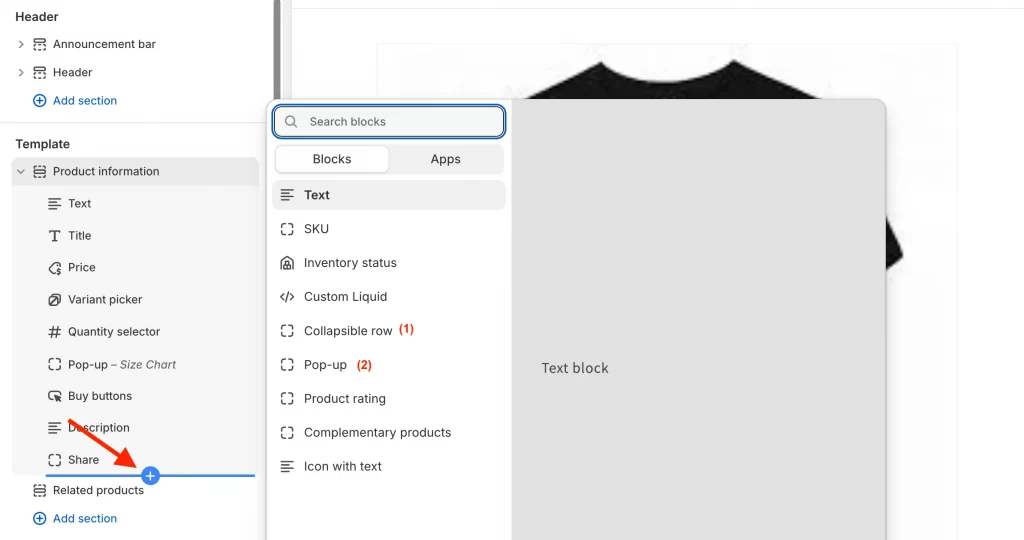Select the Blocks tab

(x=332, y=159)
